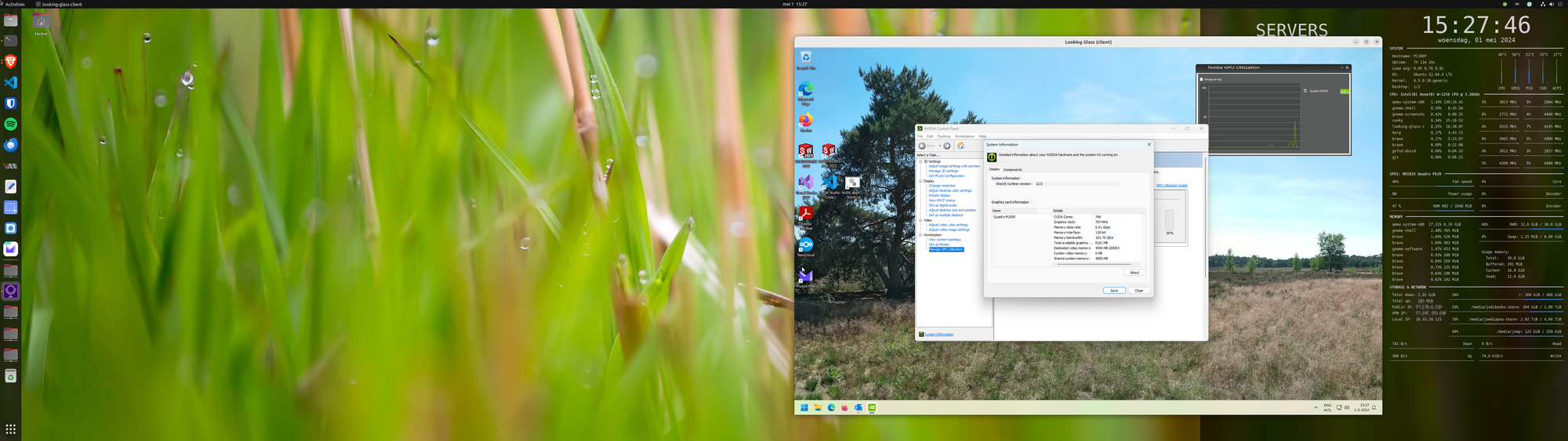Toggle Always on top checkbox in GPU Utilization

click(x=1201, y=79)
